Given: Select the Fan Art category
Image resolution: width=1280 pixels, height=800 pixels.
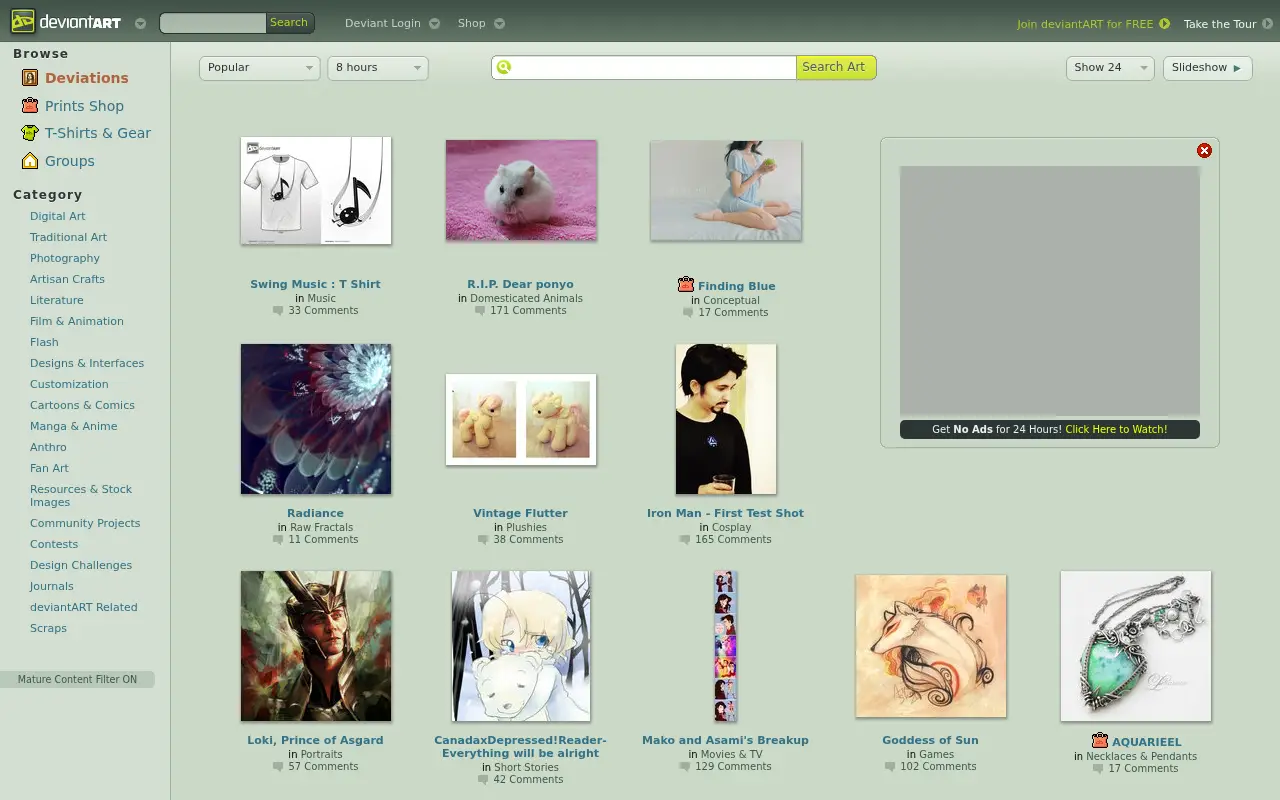Looking at the screenshot, I should coord(50,468).
